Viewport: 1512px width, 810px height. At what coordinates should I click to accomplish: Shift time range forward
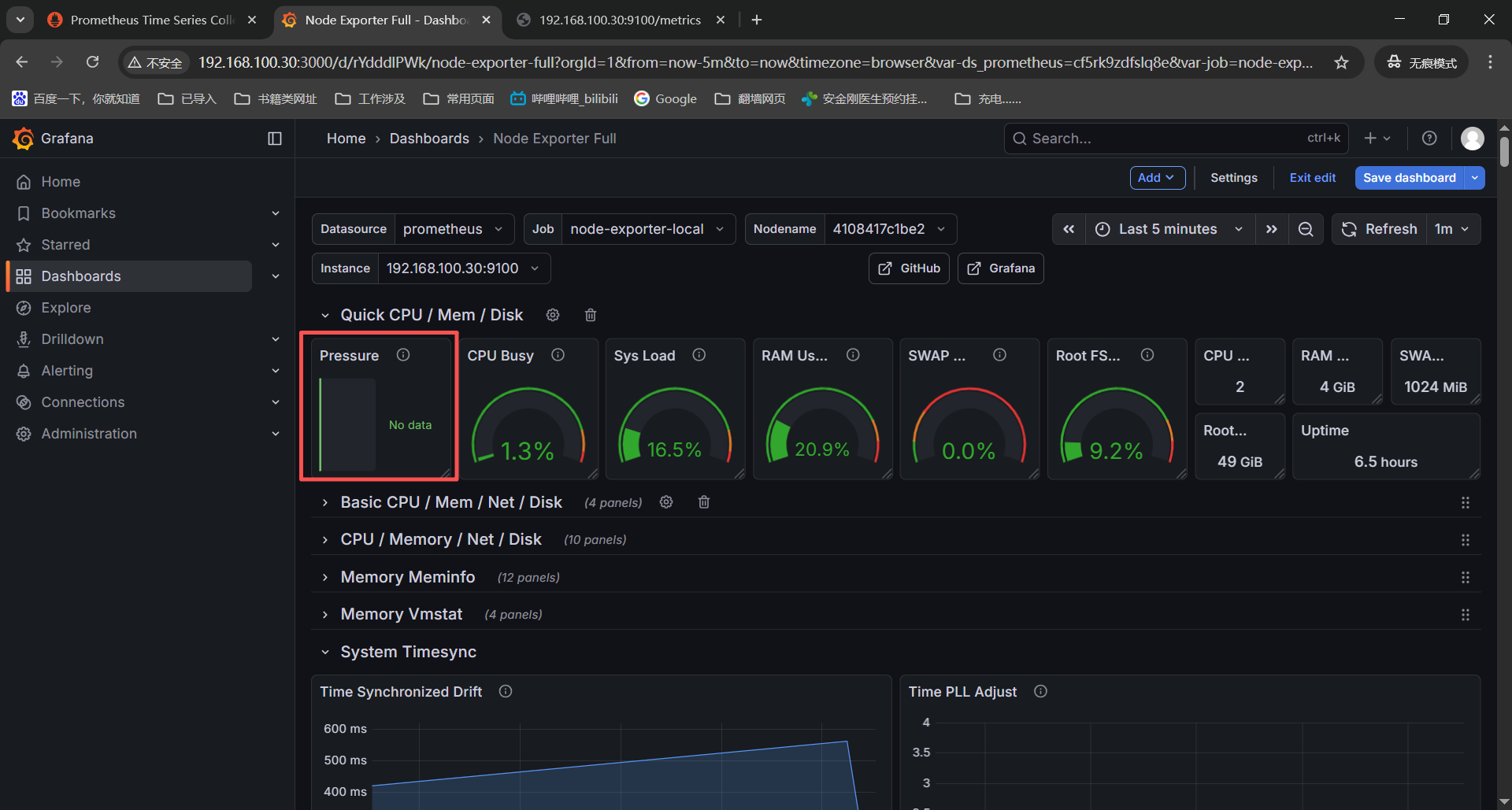point(1271,229)
